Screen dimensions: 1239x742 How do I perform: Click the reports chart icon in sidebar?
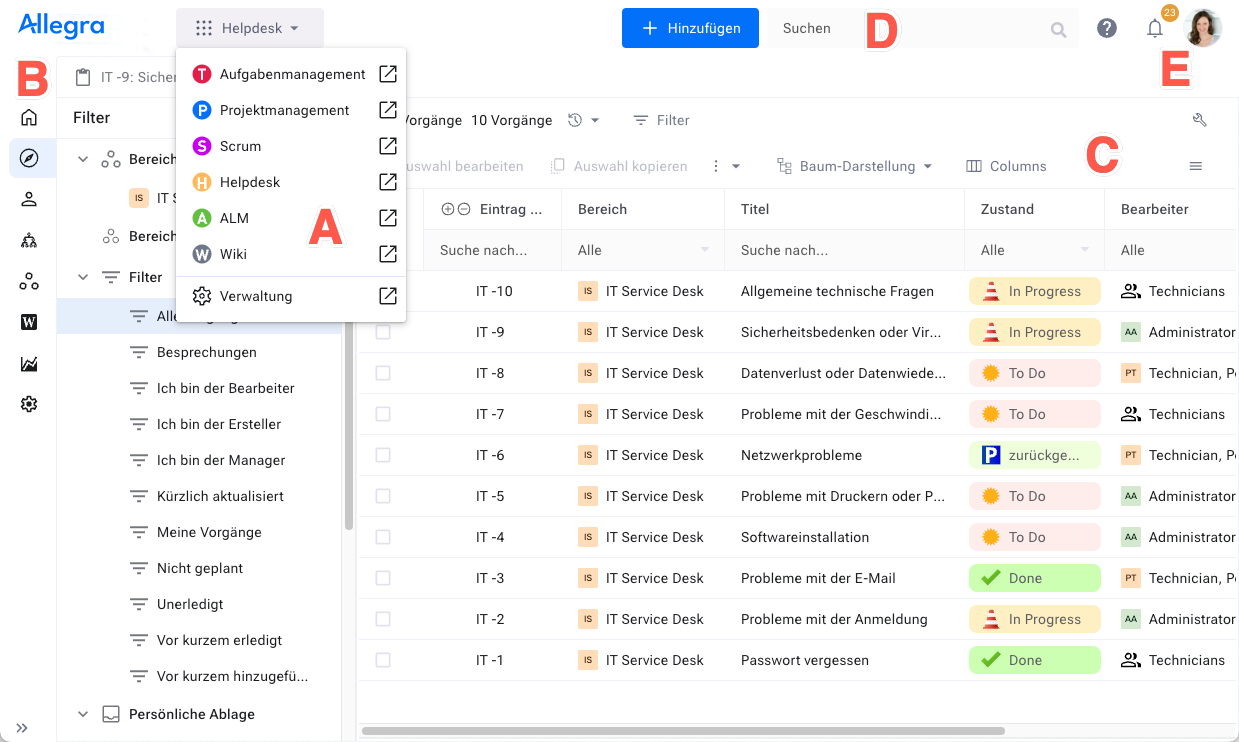click(29, 364)
